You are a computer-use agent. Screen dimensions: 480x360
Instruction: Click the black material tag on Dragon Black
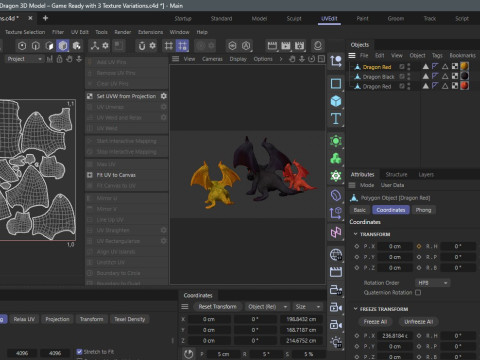[464, 76]
